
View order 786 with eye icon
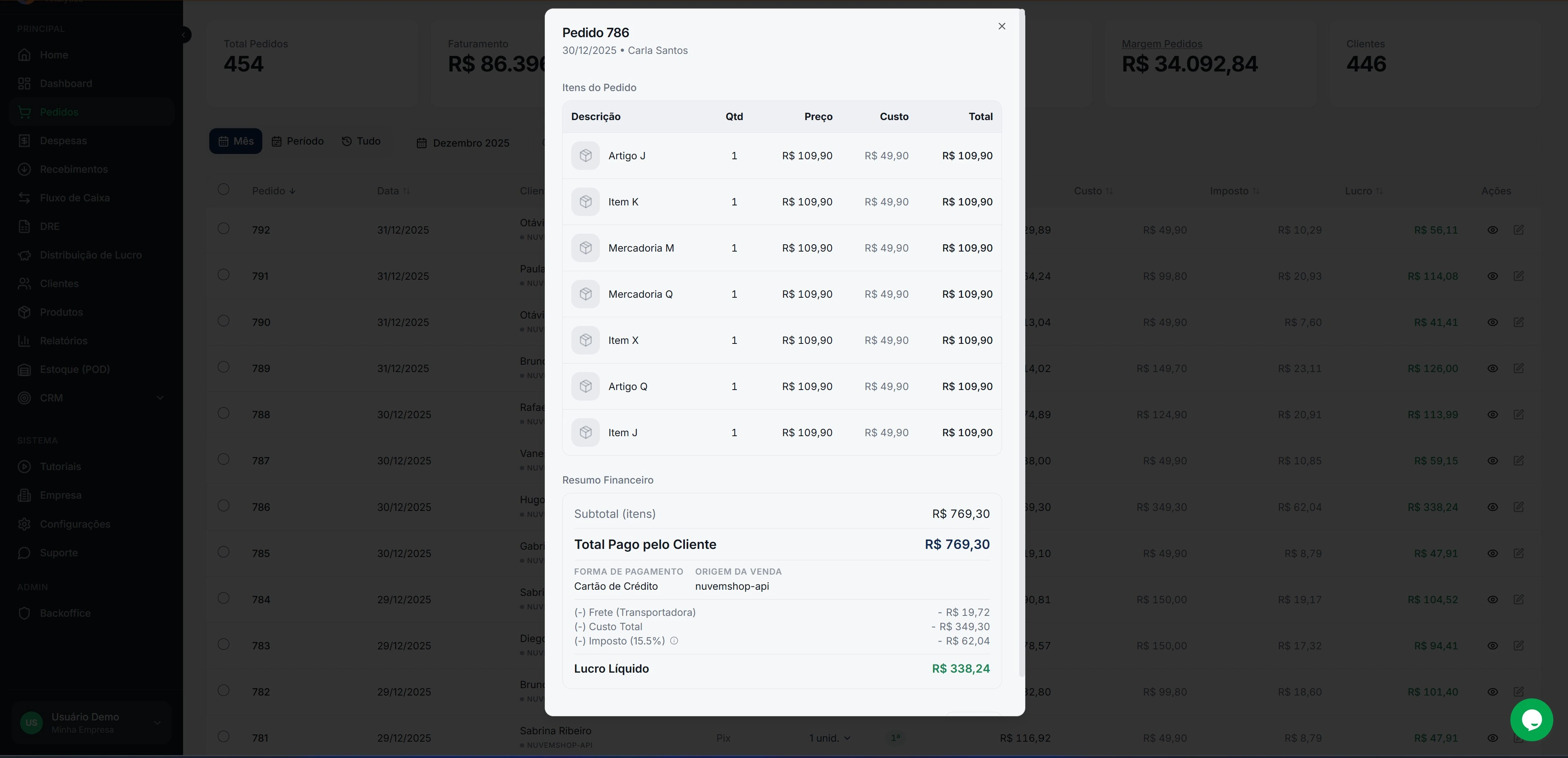point(1492,507)
